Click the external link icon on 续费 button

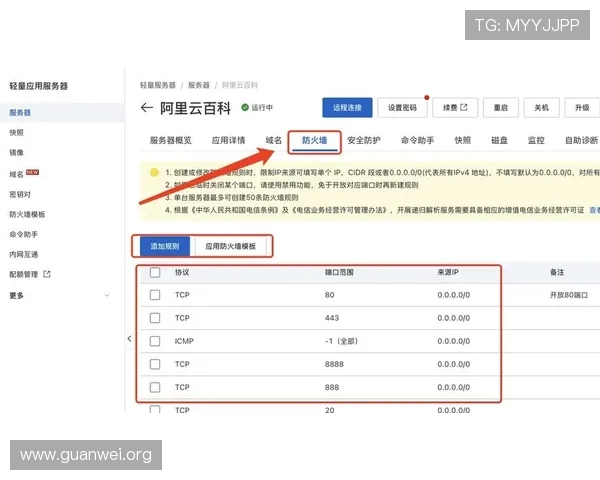tap(464, 107)
